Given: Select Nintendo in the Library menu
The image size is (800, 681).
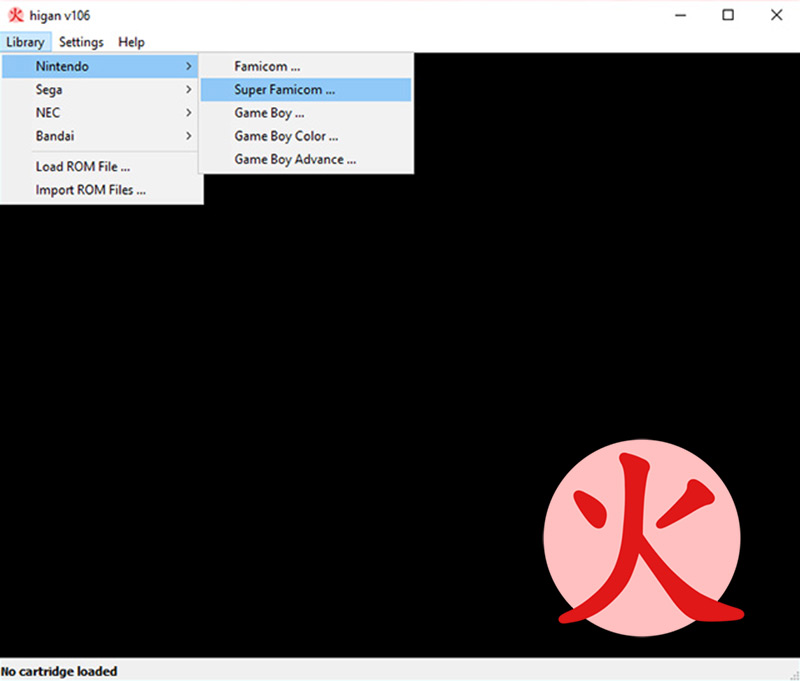Looking at the screenshot, I should pyautogui.click(x=100, y=66).
